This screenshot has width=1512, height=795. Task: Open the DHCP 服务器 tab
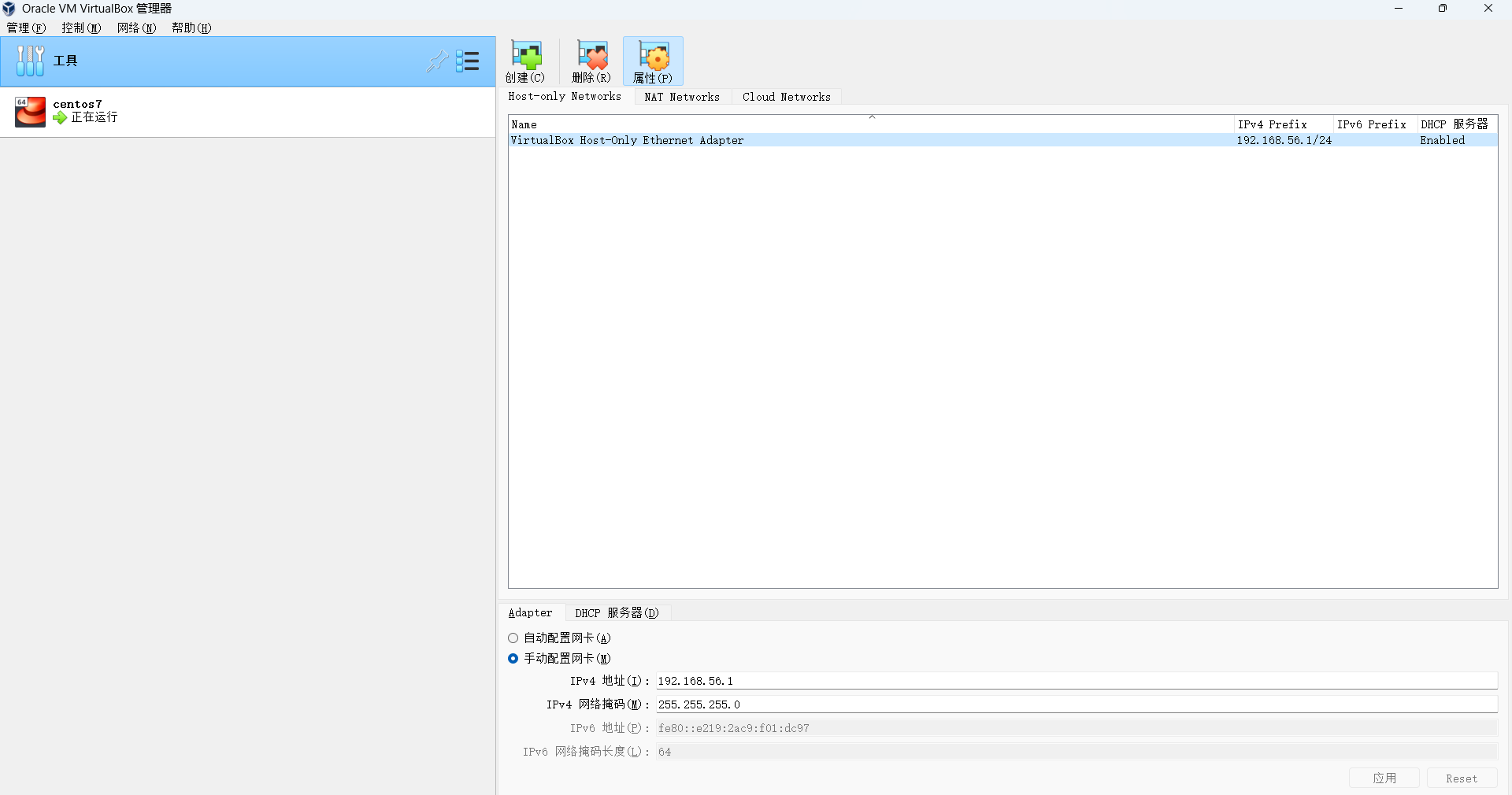click(x=617, y=613)
